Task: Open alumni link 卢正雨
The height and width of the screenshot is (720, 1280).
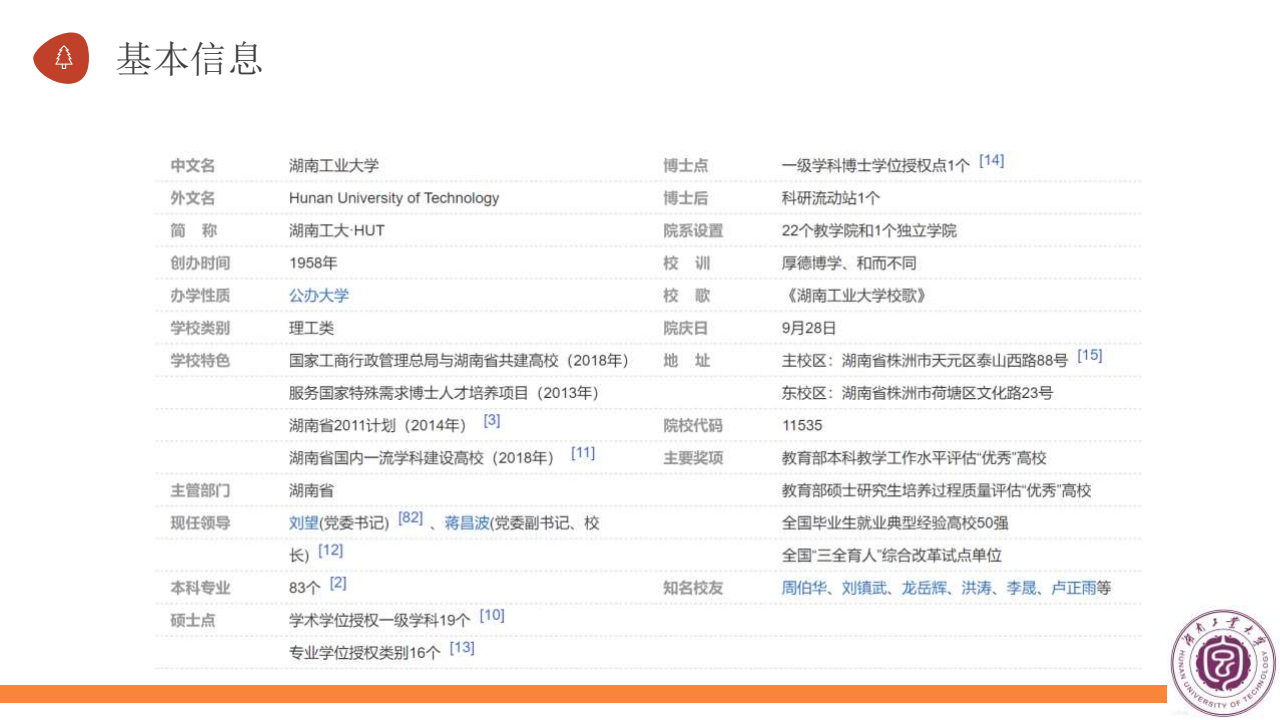Action: (x=1072, y=588)
